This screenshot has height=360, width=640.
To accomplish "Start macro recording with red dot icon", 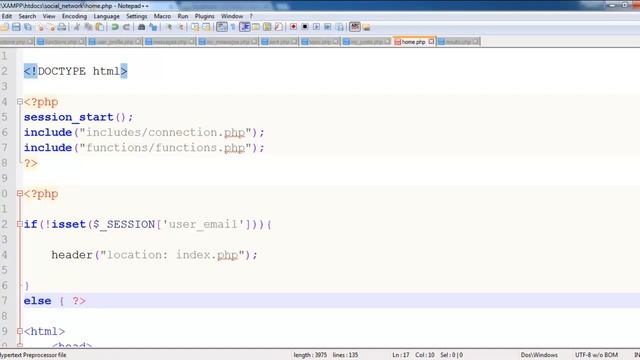I will pos(293,27).
